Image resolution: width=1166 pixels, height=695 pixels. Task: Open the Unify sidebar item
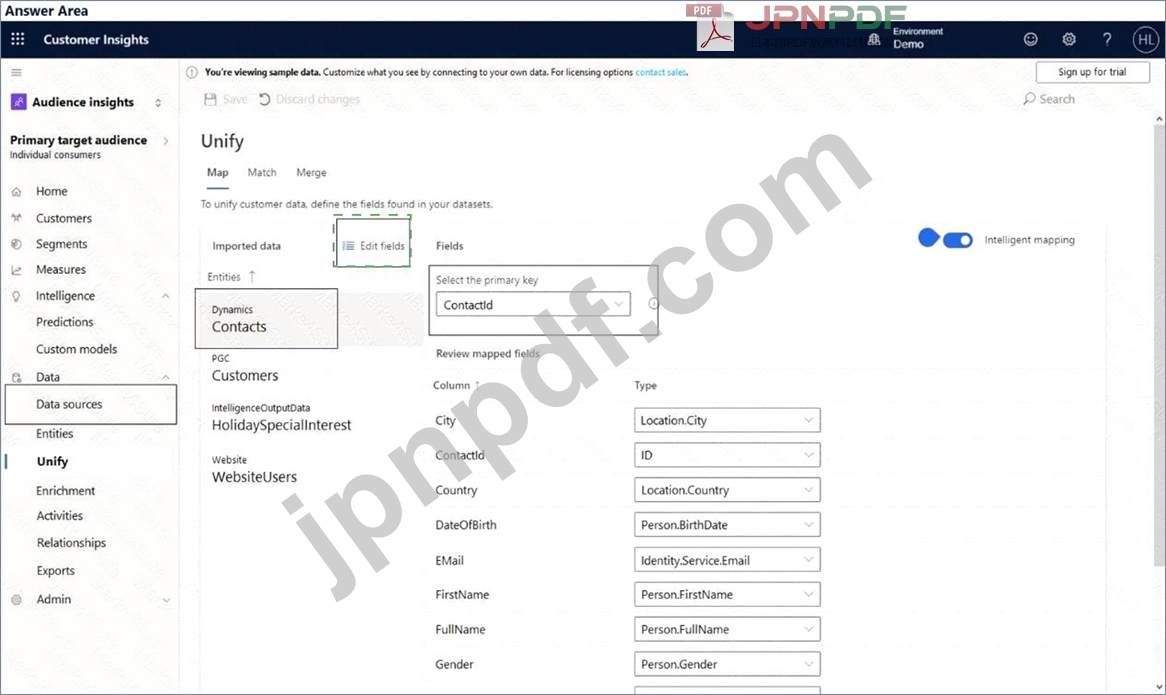point(52,461)
